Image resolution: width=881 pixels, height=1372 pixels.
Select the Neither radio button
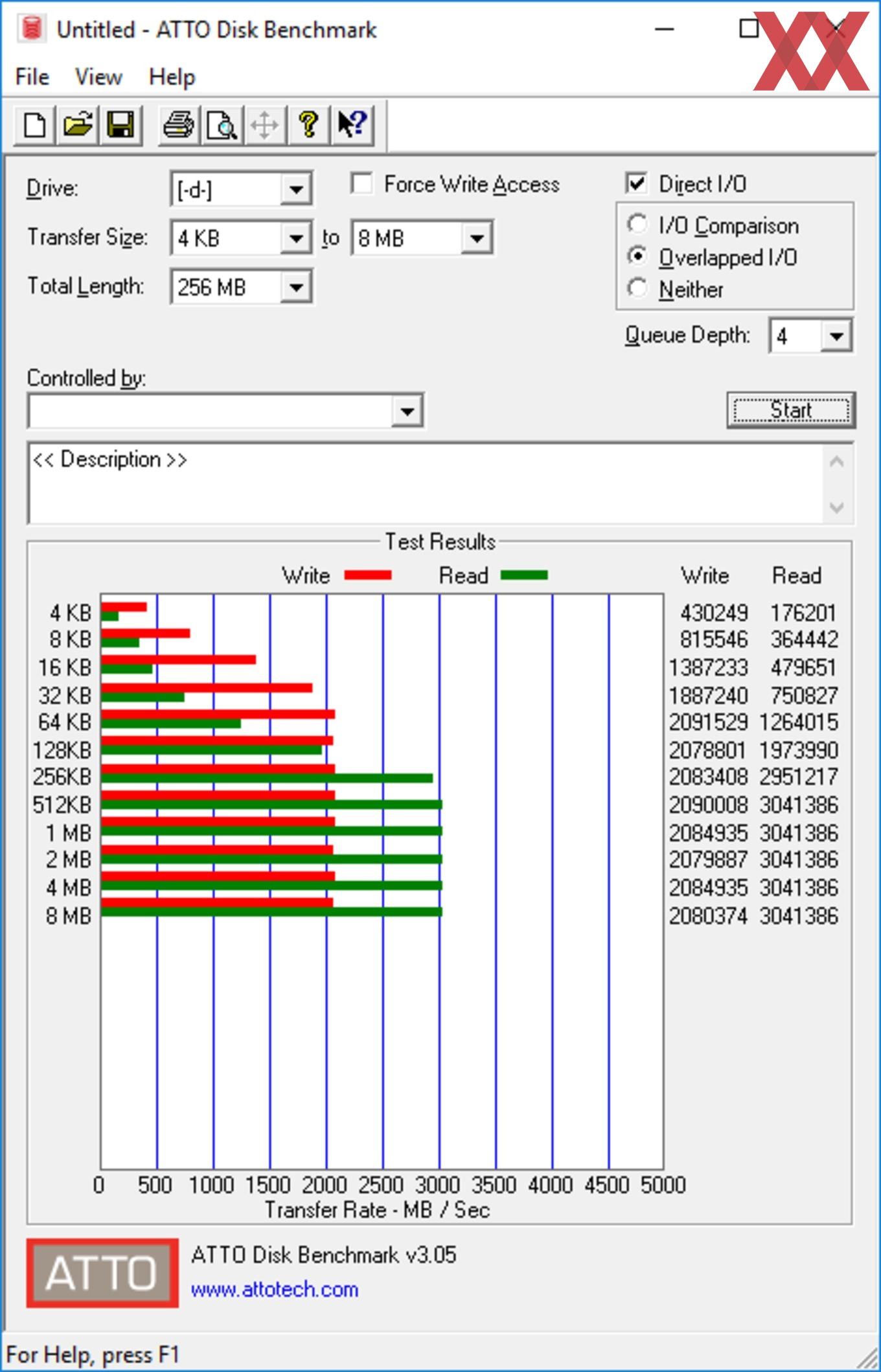pyautogui.click(x=637, y=288)
